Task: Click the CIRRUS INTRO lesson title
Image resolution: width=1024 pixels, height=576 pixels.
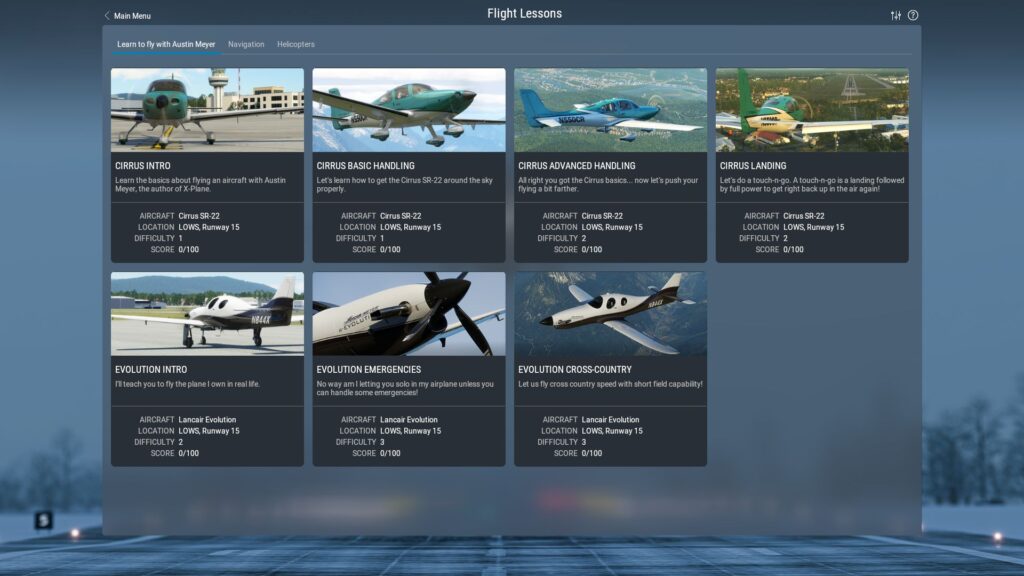Action: 143,166
